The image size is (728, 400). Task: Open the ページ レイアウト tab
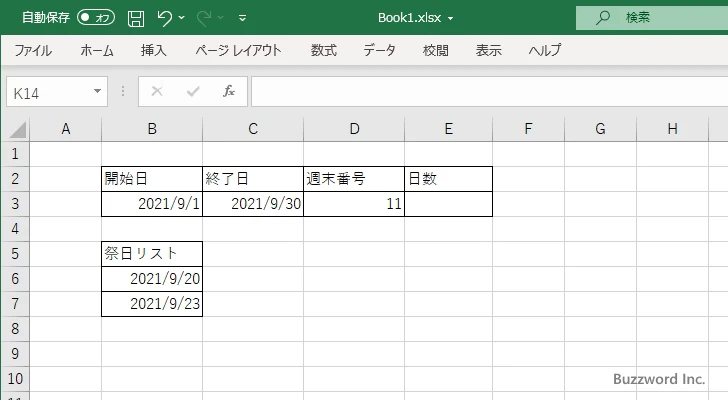238,50
